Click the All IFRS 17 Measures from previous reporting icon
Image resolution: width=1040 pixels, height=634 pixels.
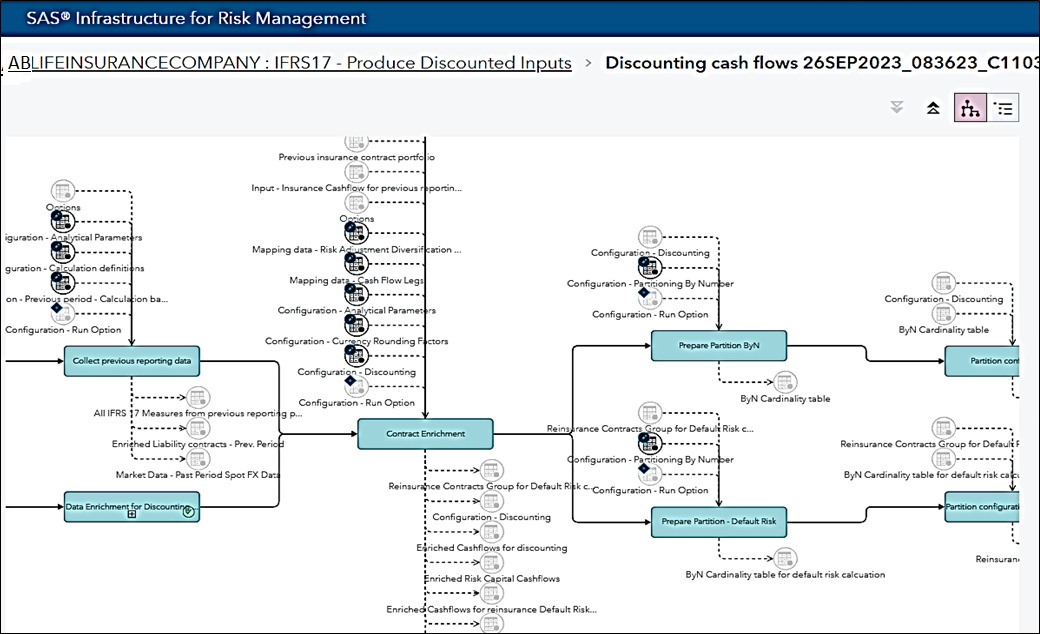click(197, 395)
